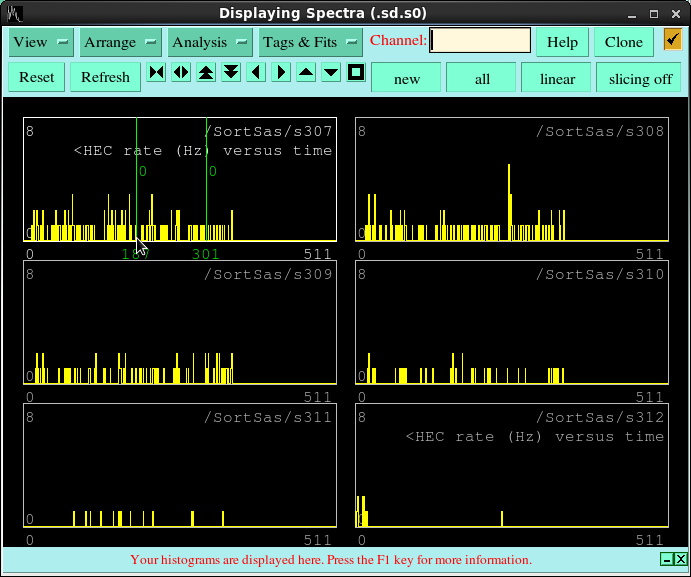Click the horizontal expand diamond icon

(181, 73)
